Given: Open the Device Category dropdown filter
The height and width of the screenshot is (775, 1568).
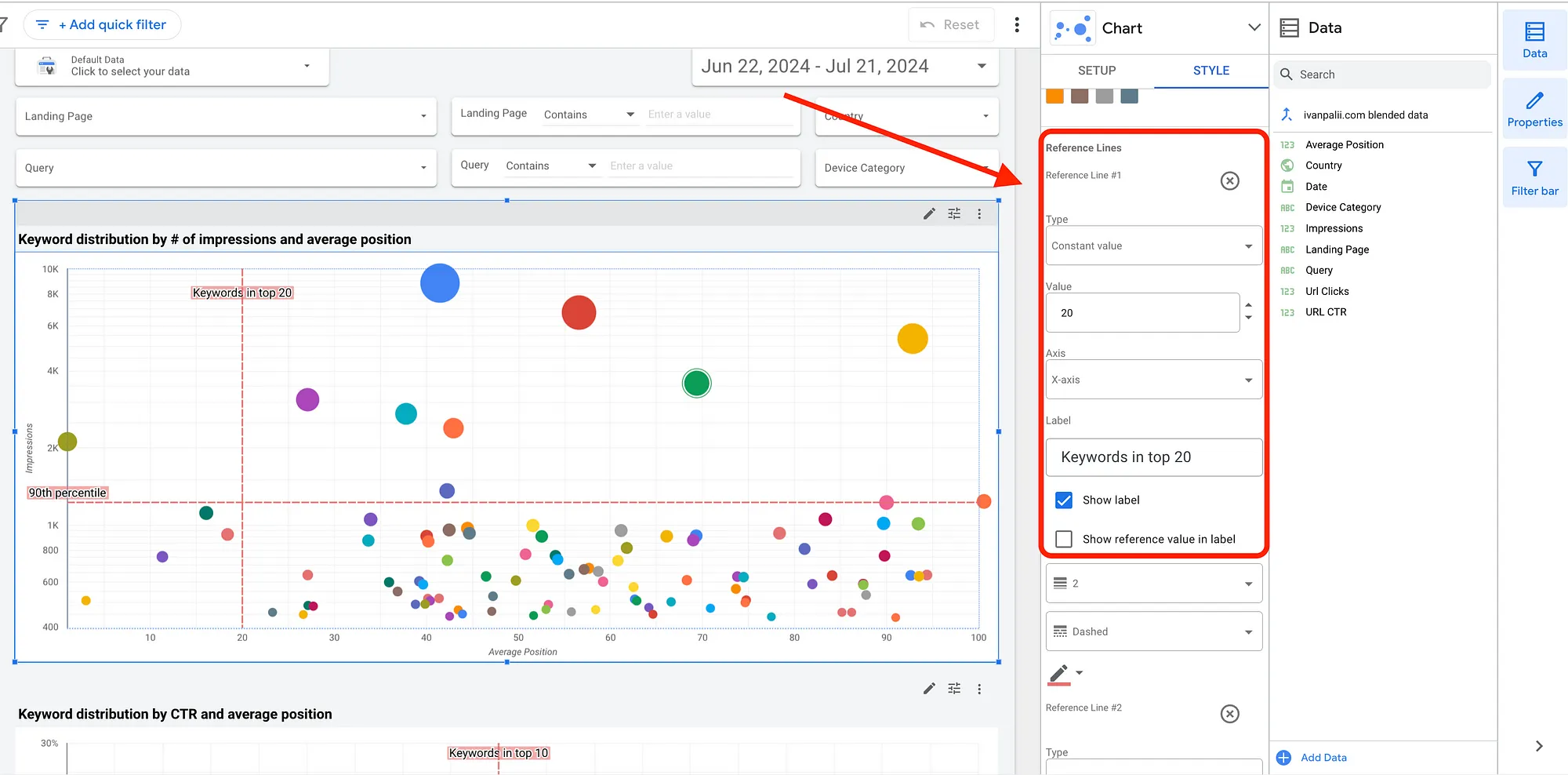Looking at the screenshot, I should click(x=907, y=168).
